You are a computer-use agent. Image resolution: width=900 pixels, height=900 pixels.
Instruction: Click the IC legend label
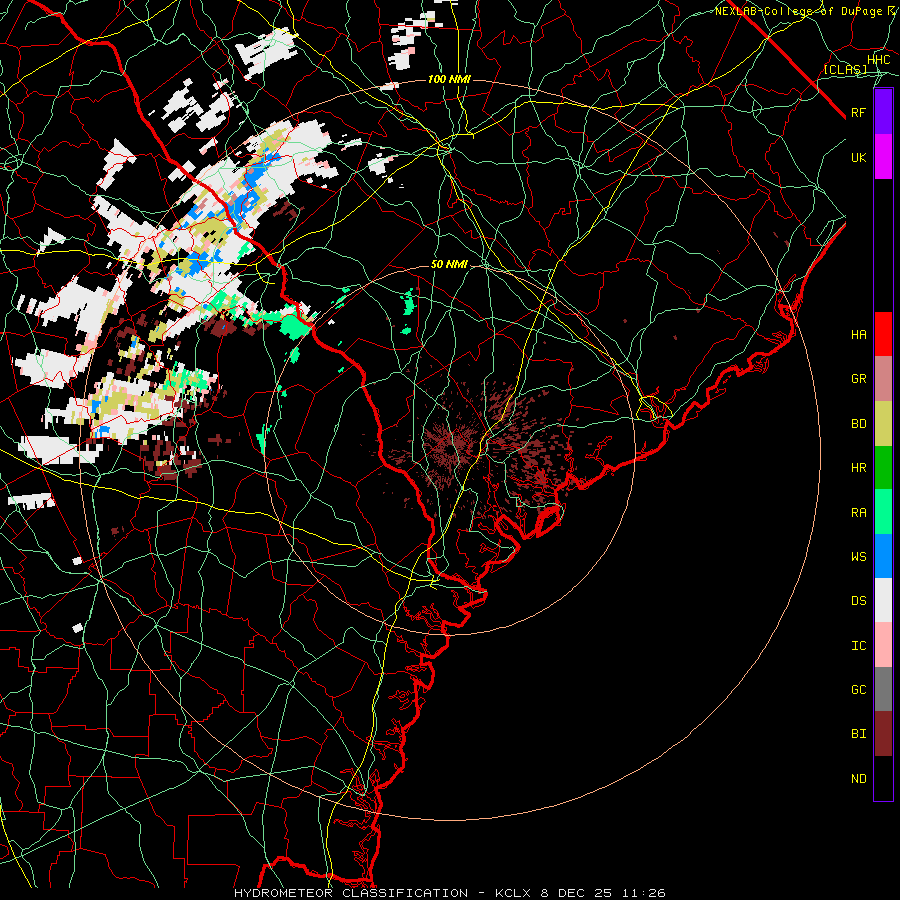click(x=858, y=646)
